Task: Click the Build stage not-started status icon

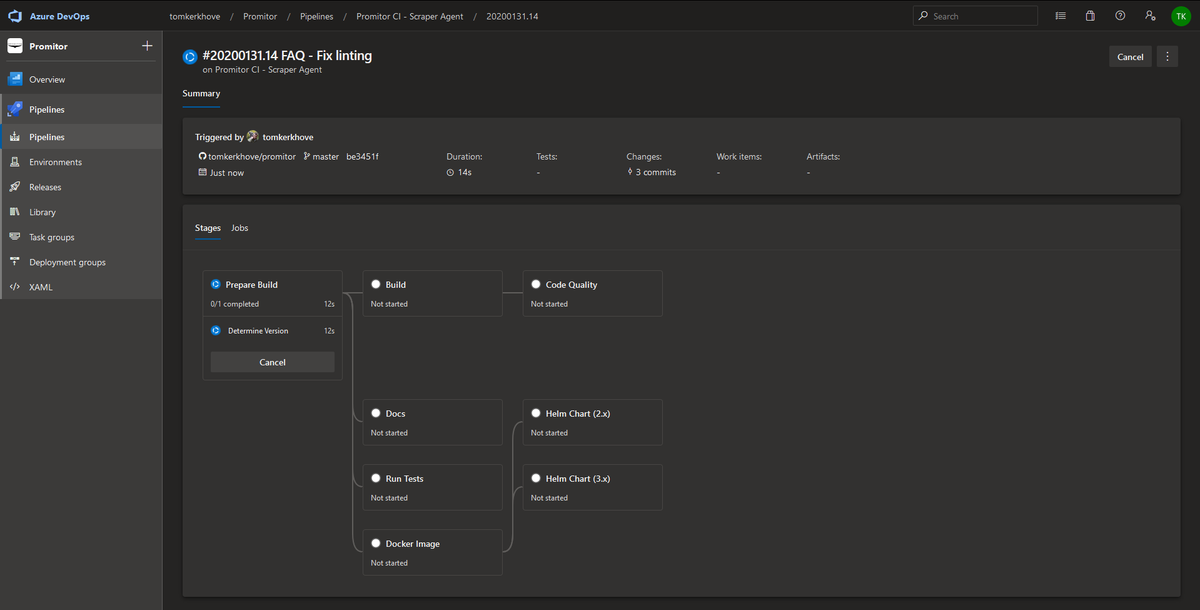Action: coord(375,285)
